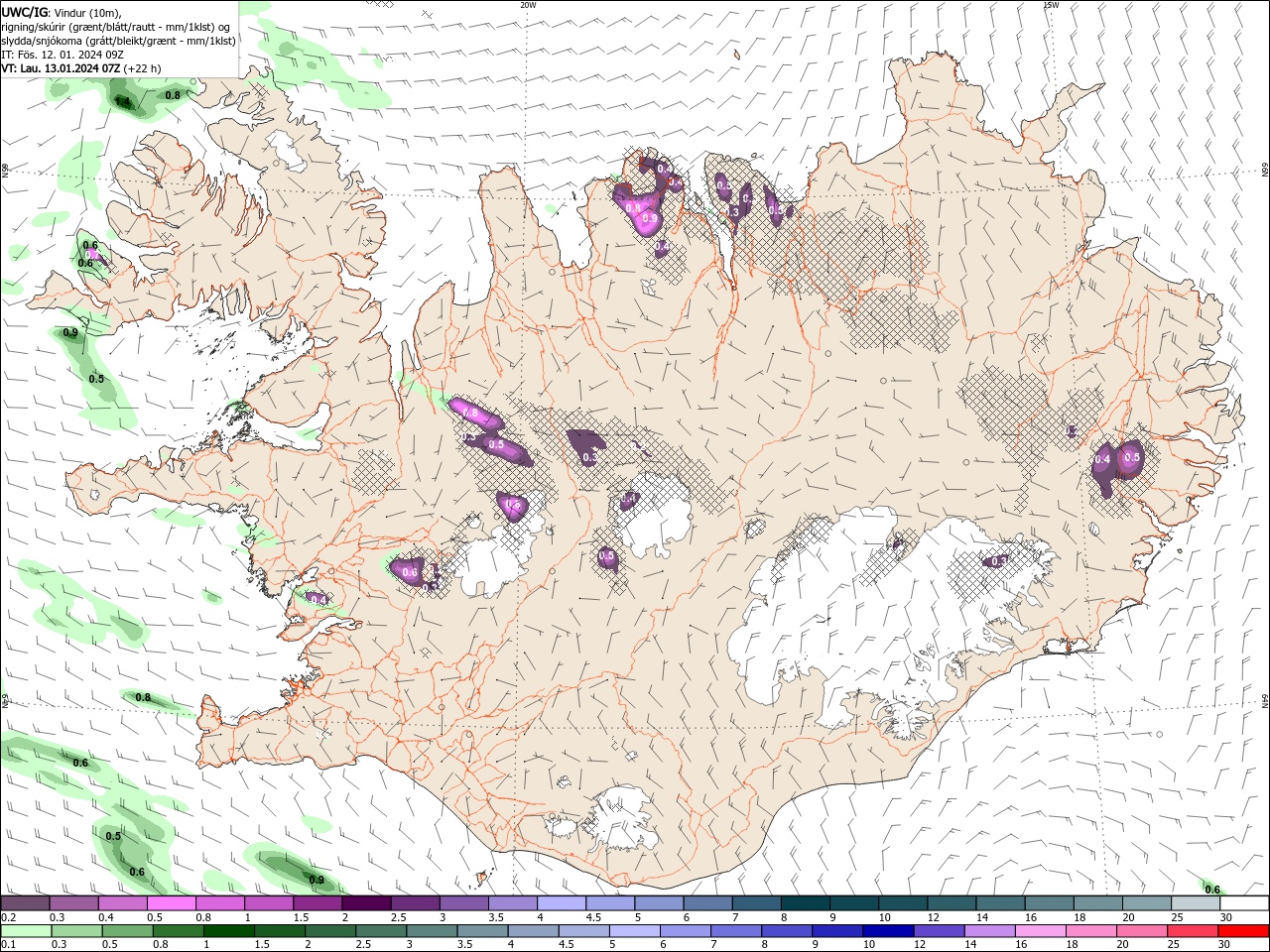Click the bottom legend swatch starting at 2
Viewport: 1270px width, 952px height.
330,931
